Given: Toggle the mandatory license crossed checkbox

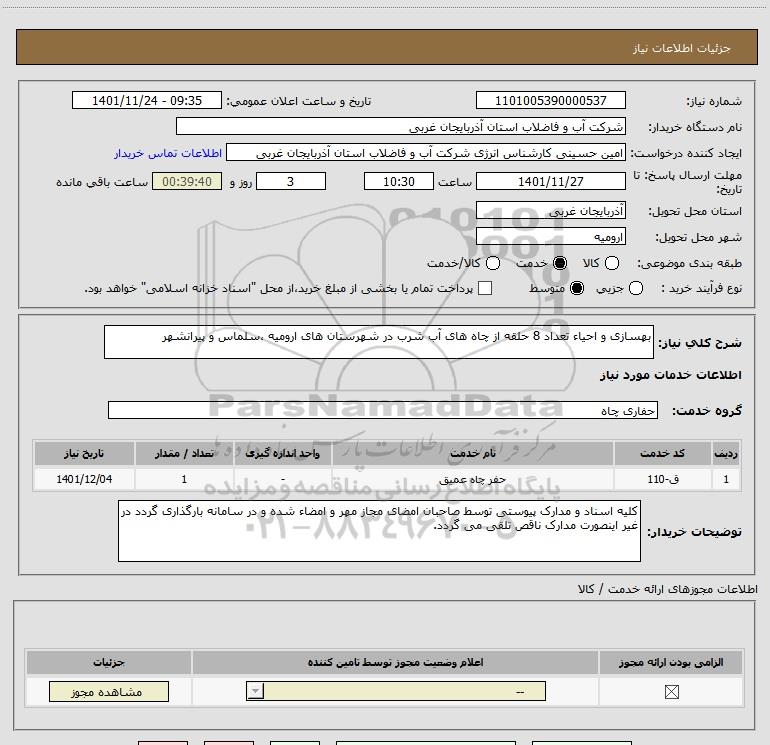Looking at the screenshot, I should click(671, 692).
